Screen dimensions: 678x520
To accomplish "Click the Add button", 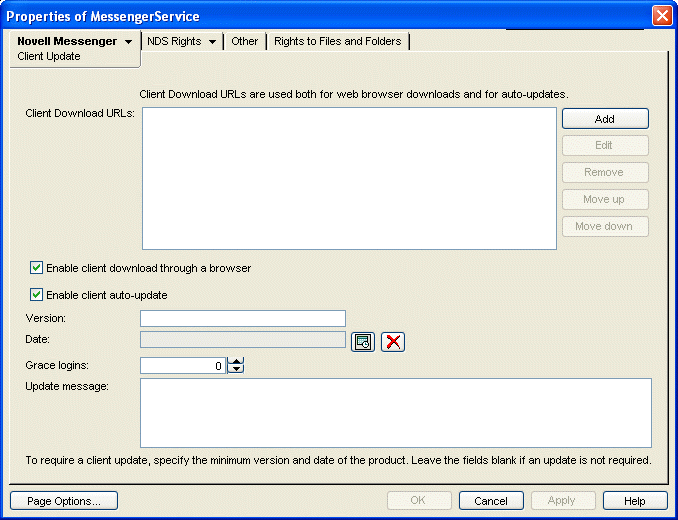I will click(x=605, y=119).
